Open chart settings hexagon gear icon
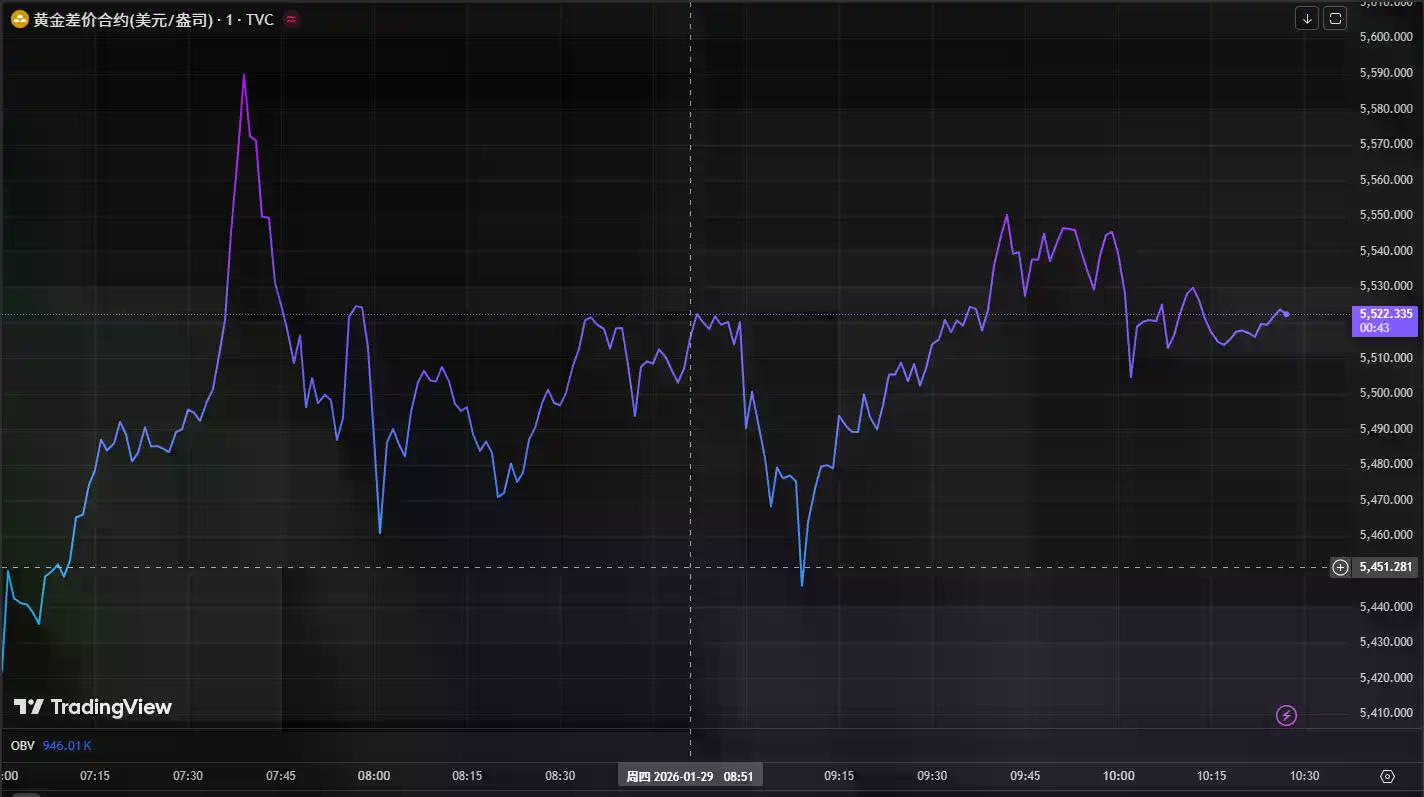 coord(1387,776)
